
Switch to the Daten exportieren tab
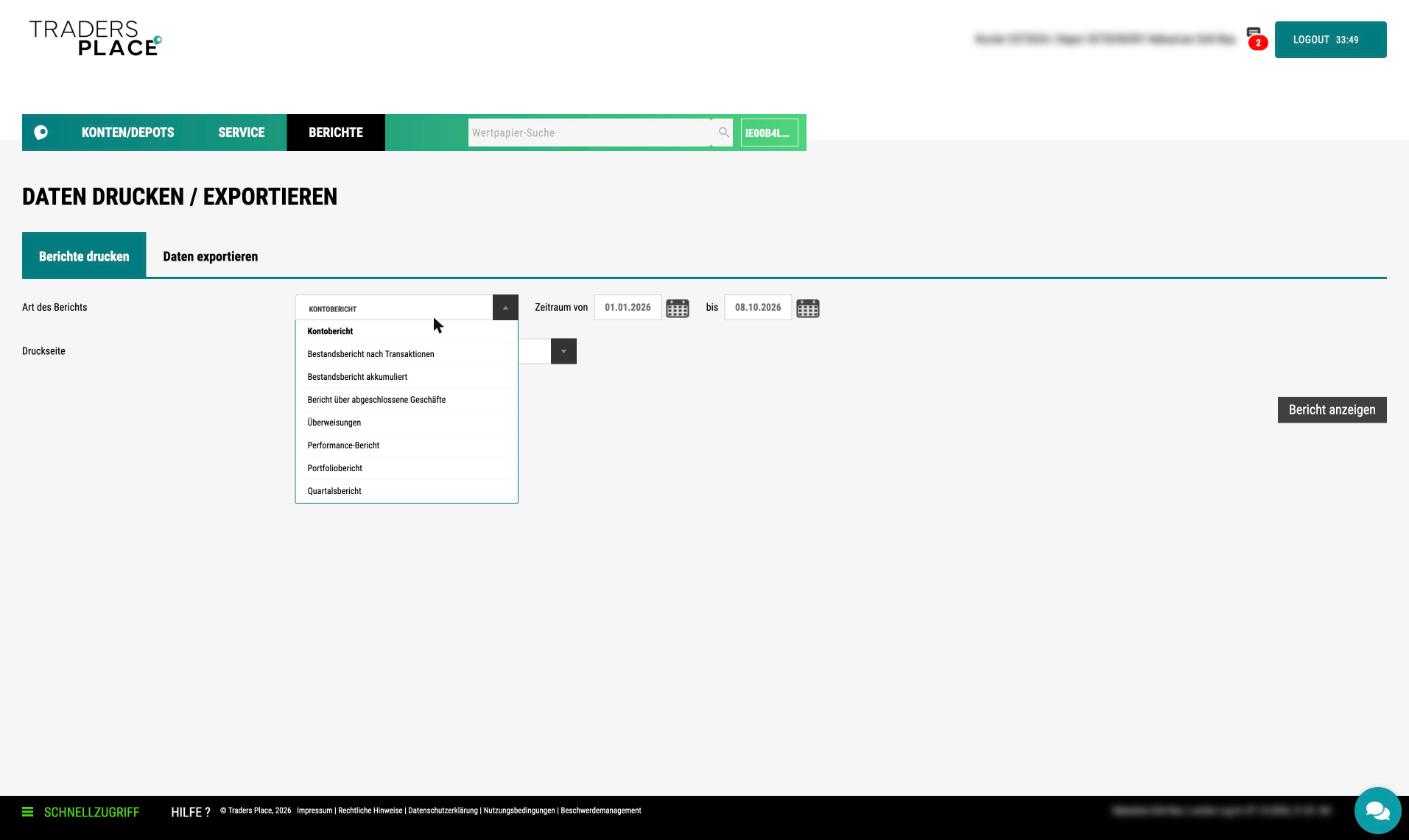tap(210, 256)
